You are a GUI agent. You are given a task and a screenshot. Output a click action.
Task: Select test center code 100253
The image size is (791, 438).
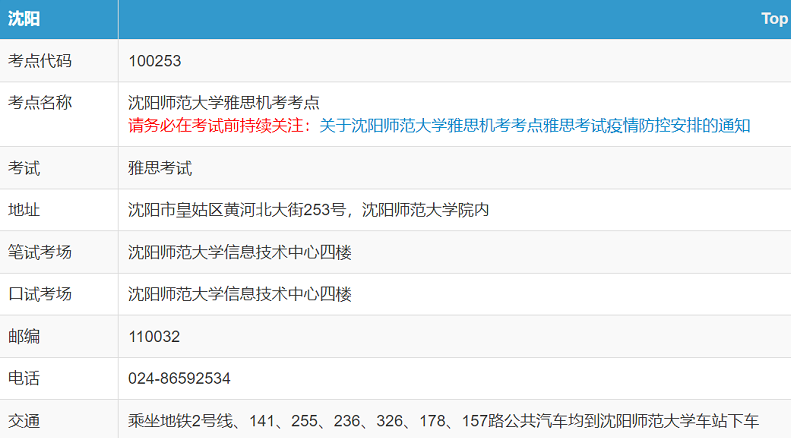[155, 61]
